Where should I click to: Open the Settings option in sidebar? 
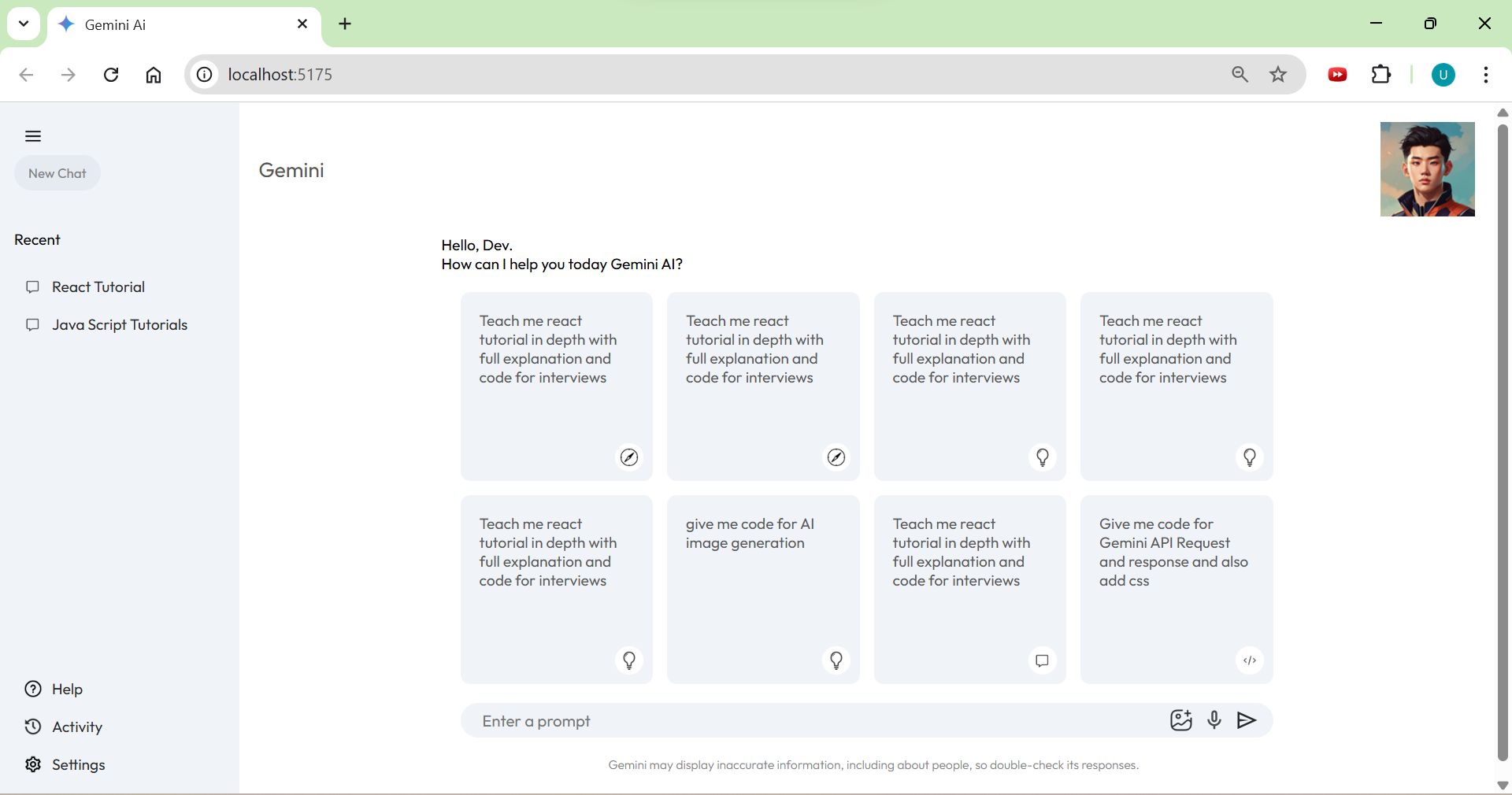pyautogui.click(x=77, y=764)
